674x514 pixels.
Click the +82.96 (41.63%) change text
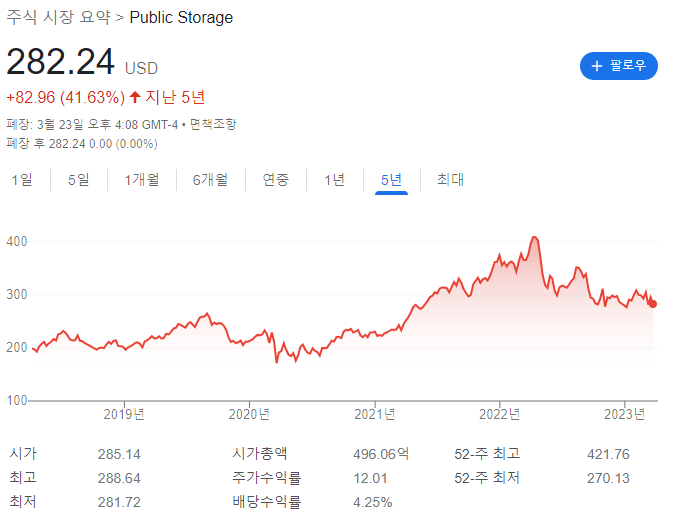point(65,97)
